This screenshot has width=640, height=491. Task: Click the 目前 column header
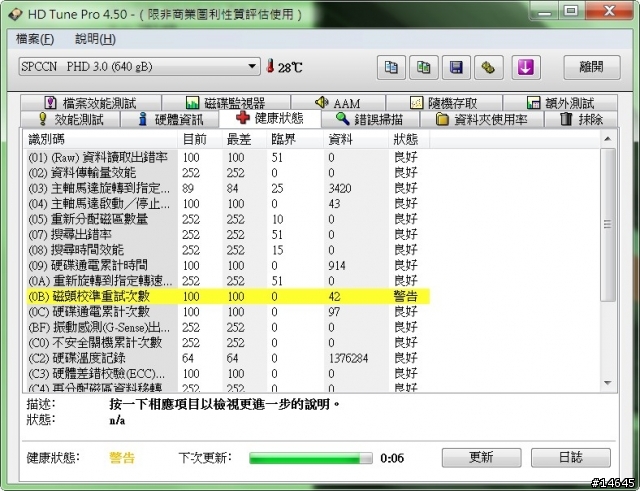coord(200,139)
